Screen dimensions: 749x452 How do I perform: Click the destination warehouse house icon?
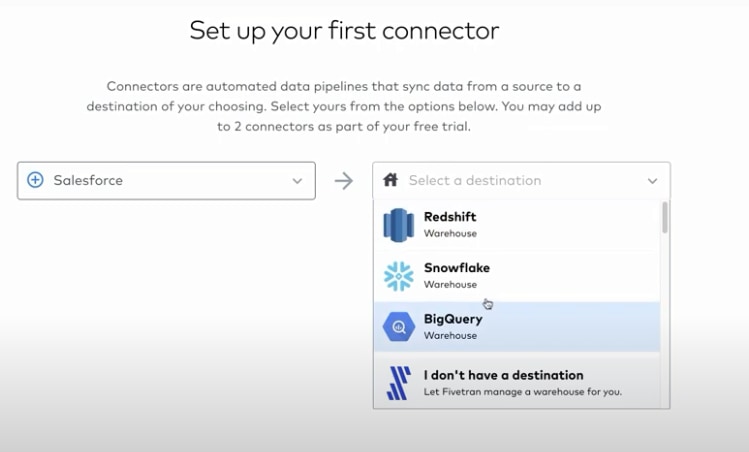390,180
